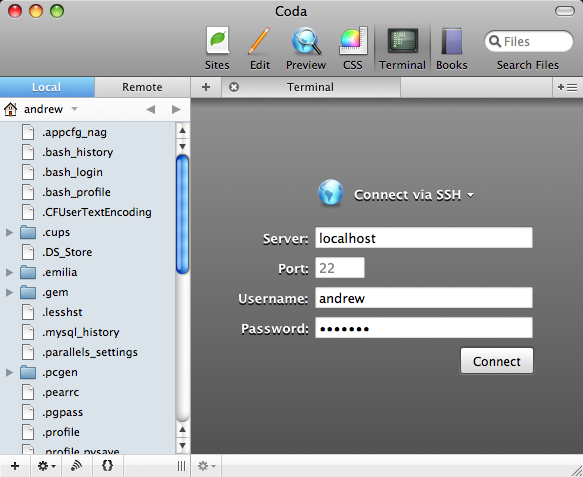The height and width of the screenshot is (477, 583).
Task: Open the Sites view
Action: [x=217, y=48]
